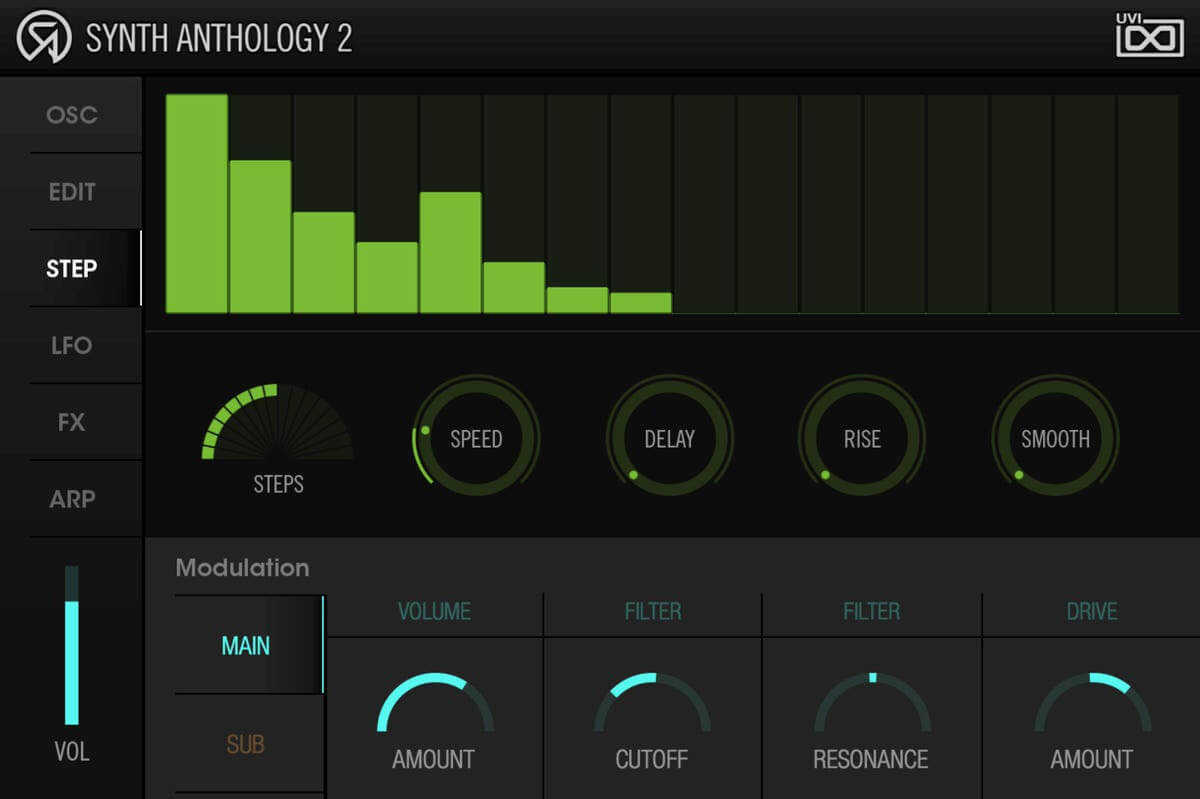Screen dimensions: 1200x799
Task: Click the SPEED knob
Action: click(476, 437)
